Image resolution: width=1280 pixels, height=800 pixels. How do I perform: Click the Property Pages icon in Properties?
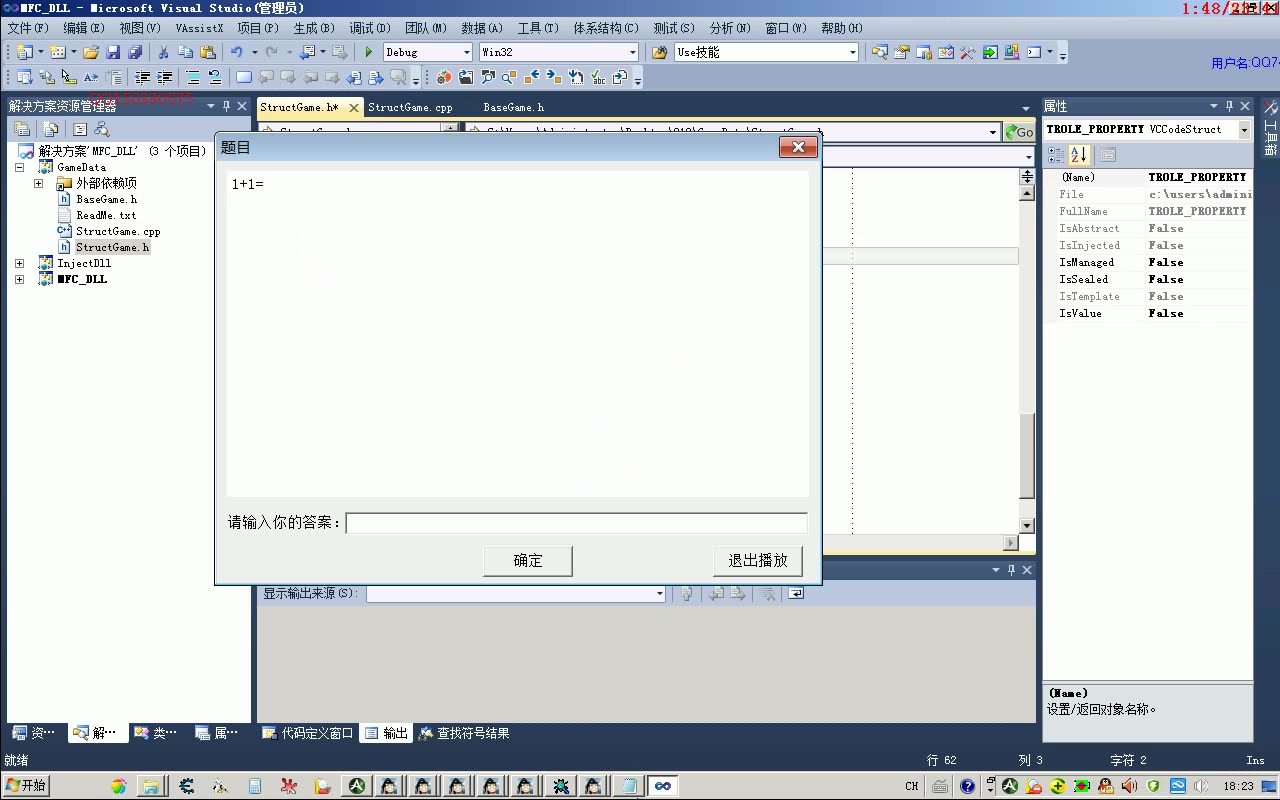coord(1107,155)
